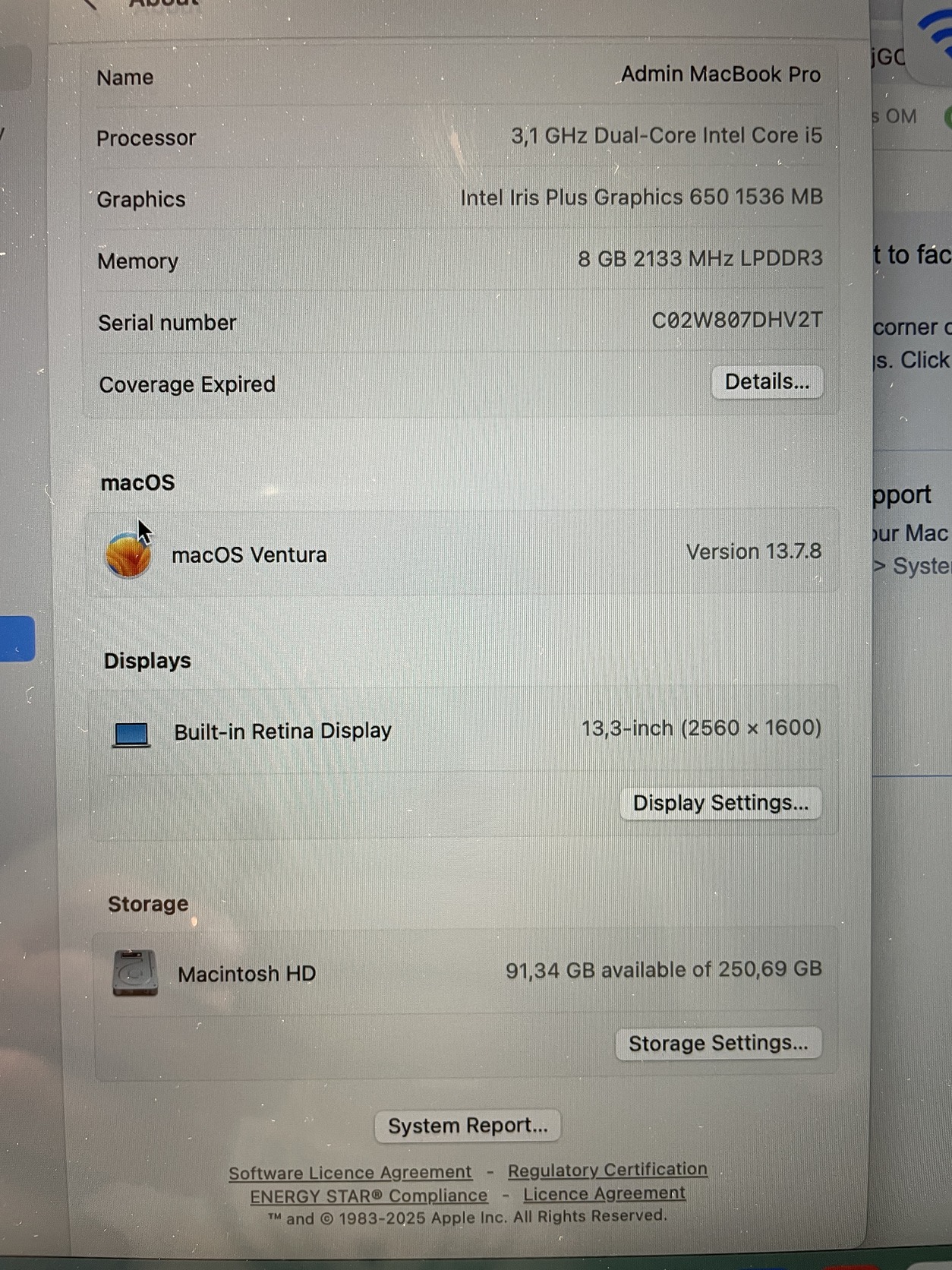This screenshot has width=952, height=1270.
Task: Click the macOS Ventura logo icon
Action: pos(128,555)
